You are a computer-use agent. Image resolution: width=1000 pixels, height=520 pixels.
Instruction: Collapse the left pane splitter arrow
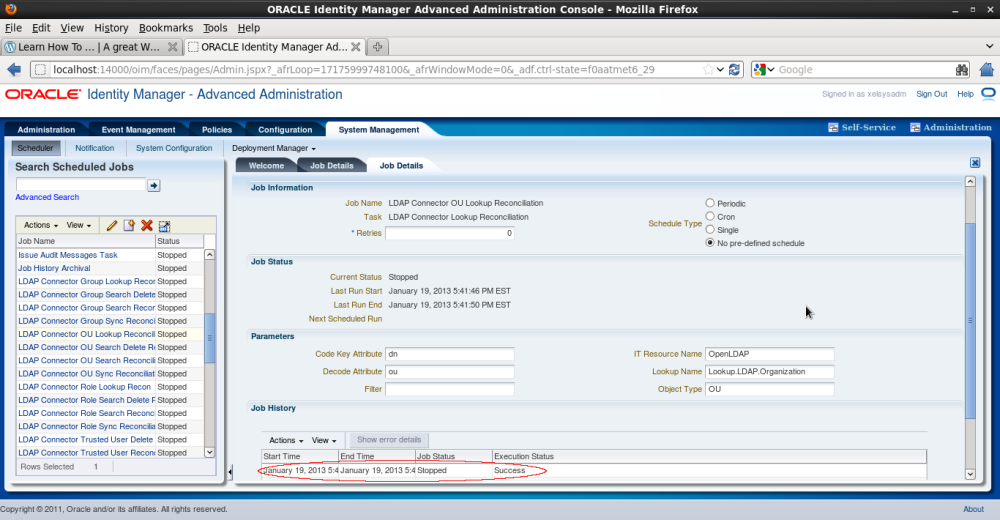pos(230,472)
